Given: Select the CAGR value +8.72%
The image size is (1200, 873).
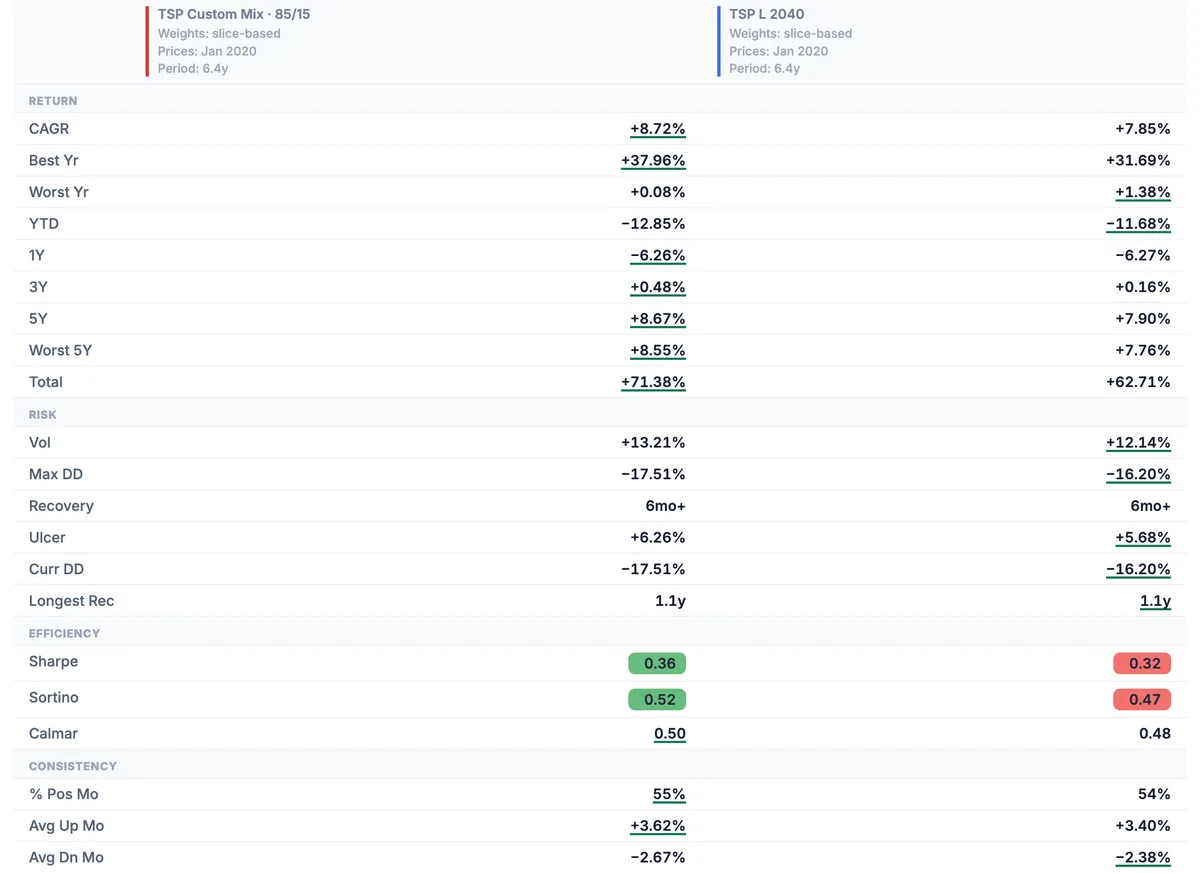Looking at the screenshot, I should pos(658,129).
